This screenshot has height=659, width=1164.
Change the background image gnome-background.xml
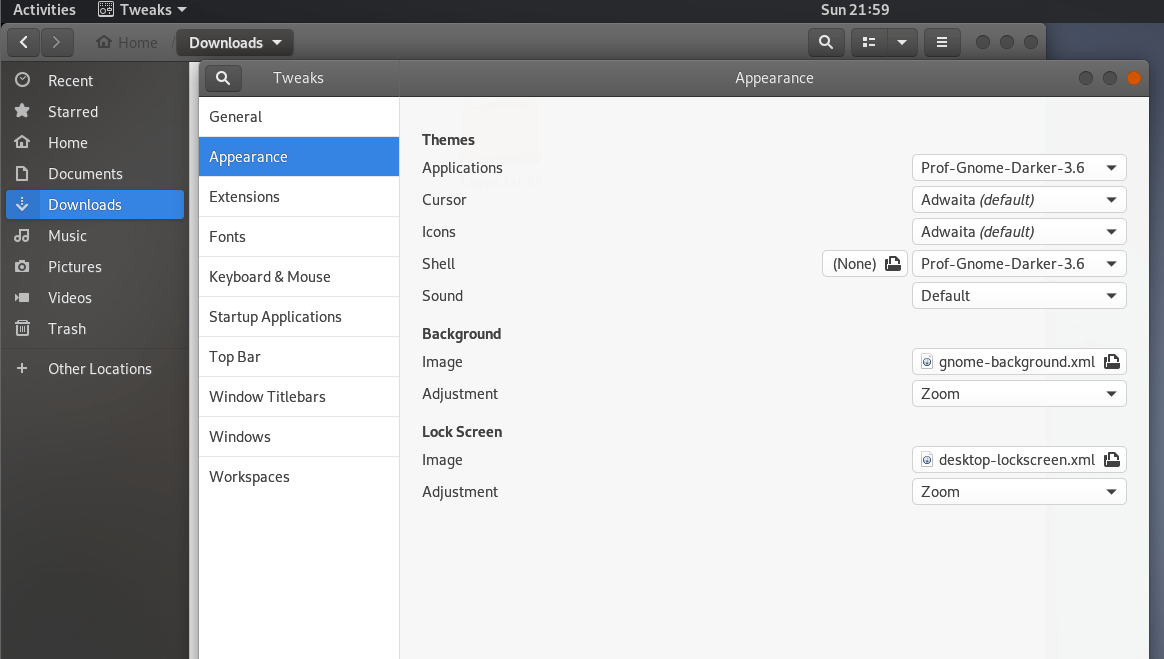tap(1018, 361)
